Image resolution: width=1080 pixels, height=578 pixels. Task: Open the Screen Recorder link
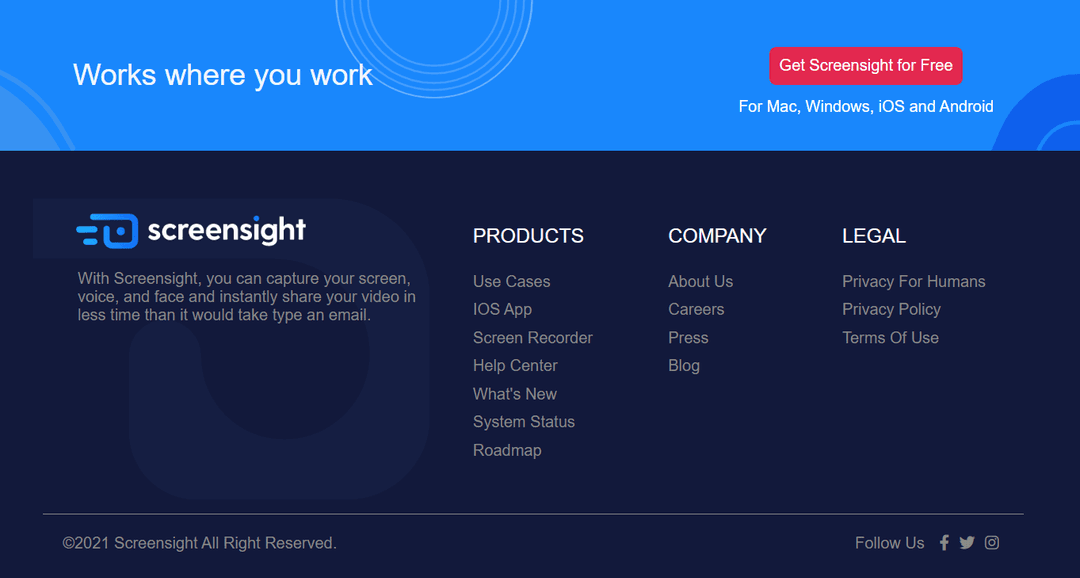pyautogui.click(x=532, y=338)
